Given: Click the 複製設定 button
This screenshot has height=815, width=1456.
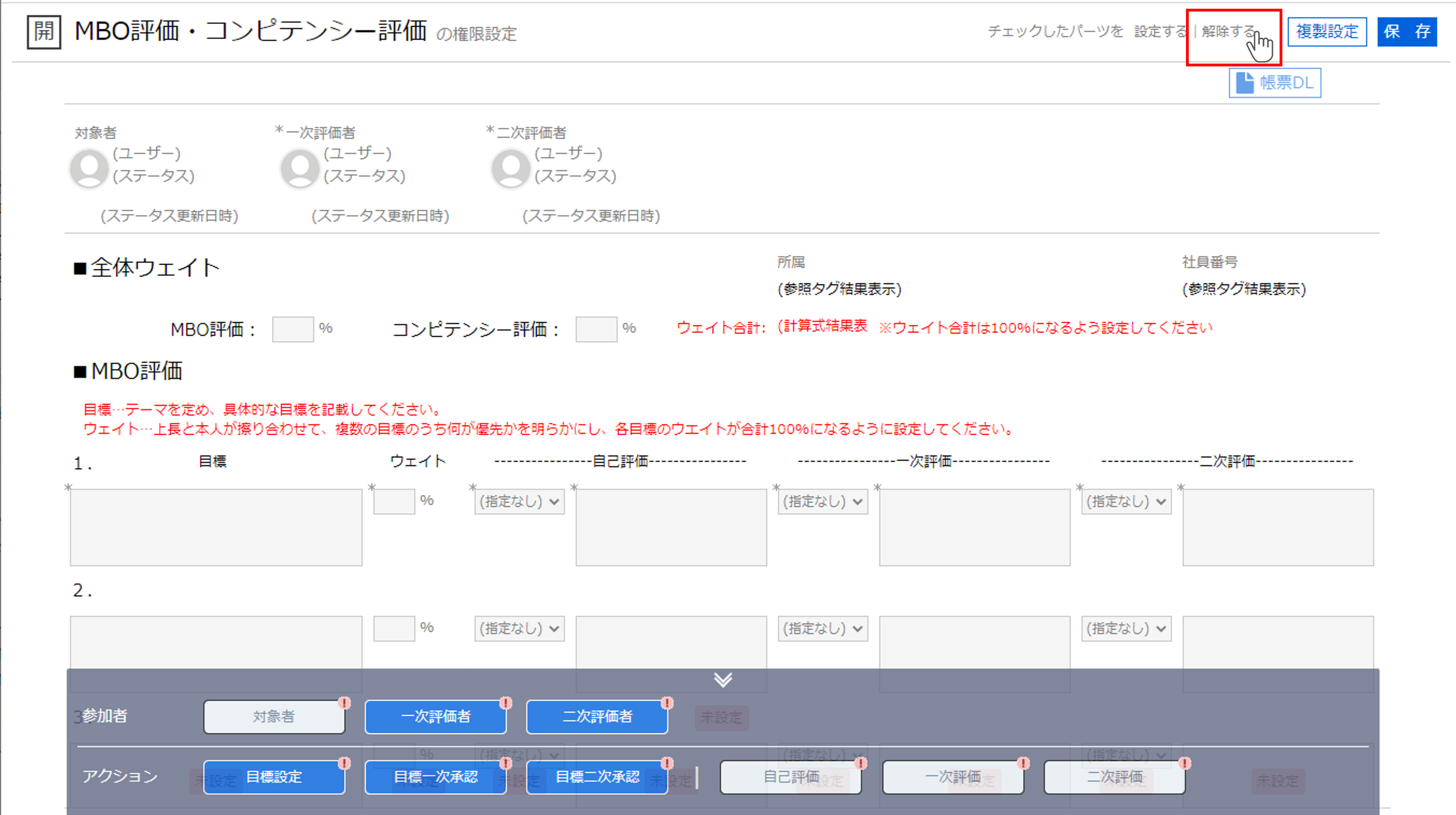Looking at the screenshot, I should 1326,32.
